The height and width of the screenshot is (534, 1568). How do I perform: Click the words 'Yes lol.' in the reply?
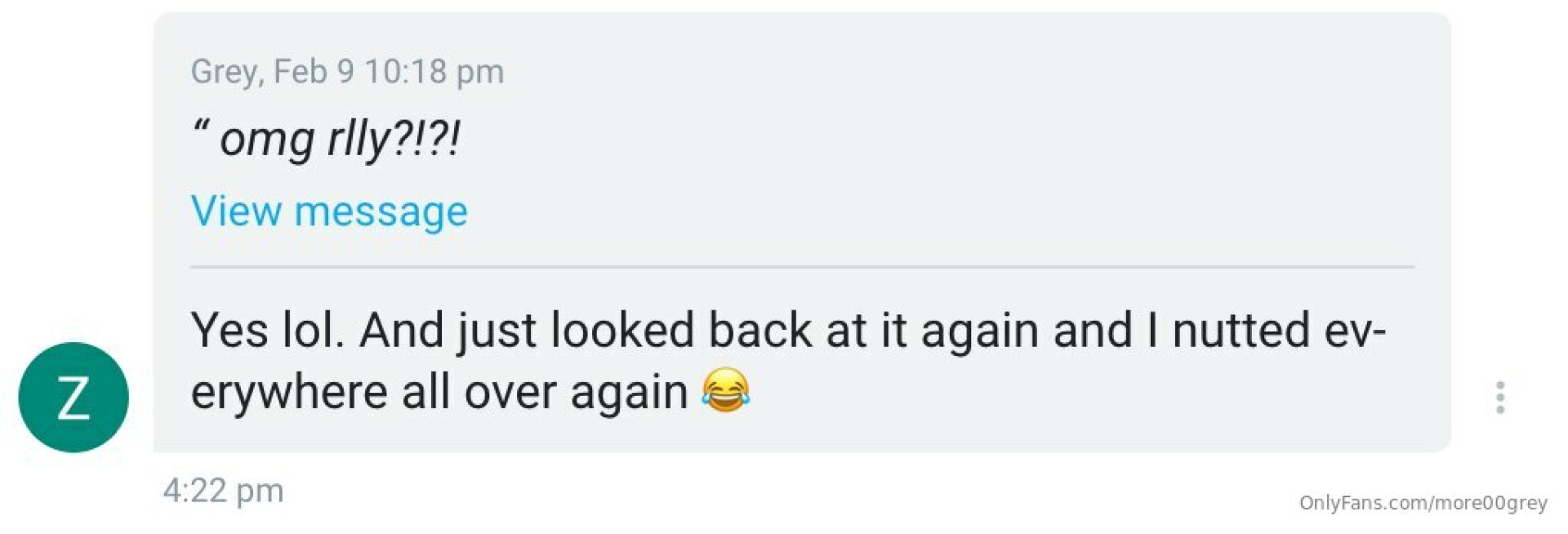(267, 331)
